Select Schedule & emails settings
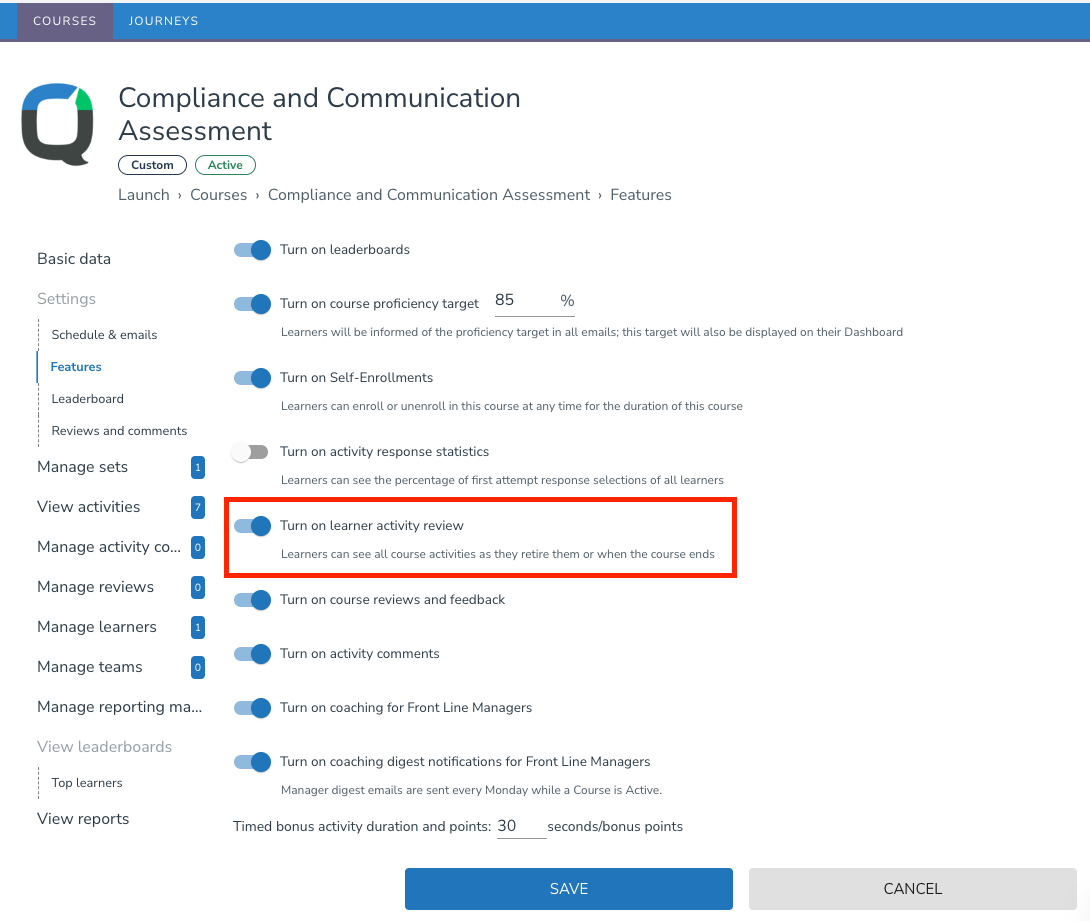Image resolution: width=1090 pixels, height=921 pixels. 104,335
